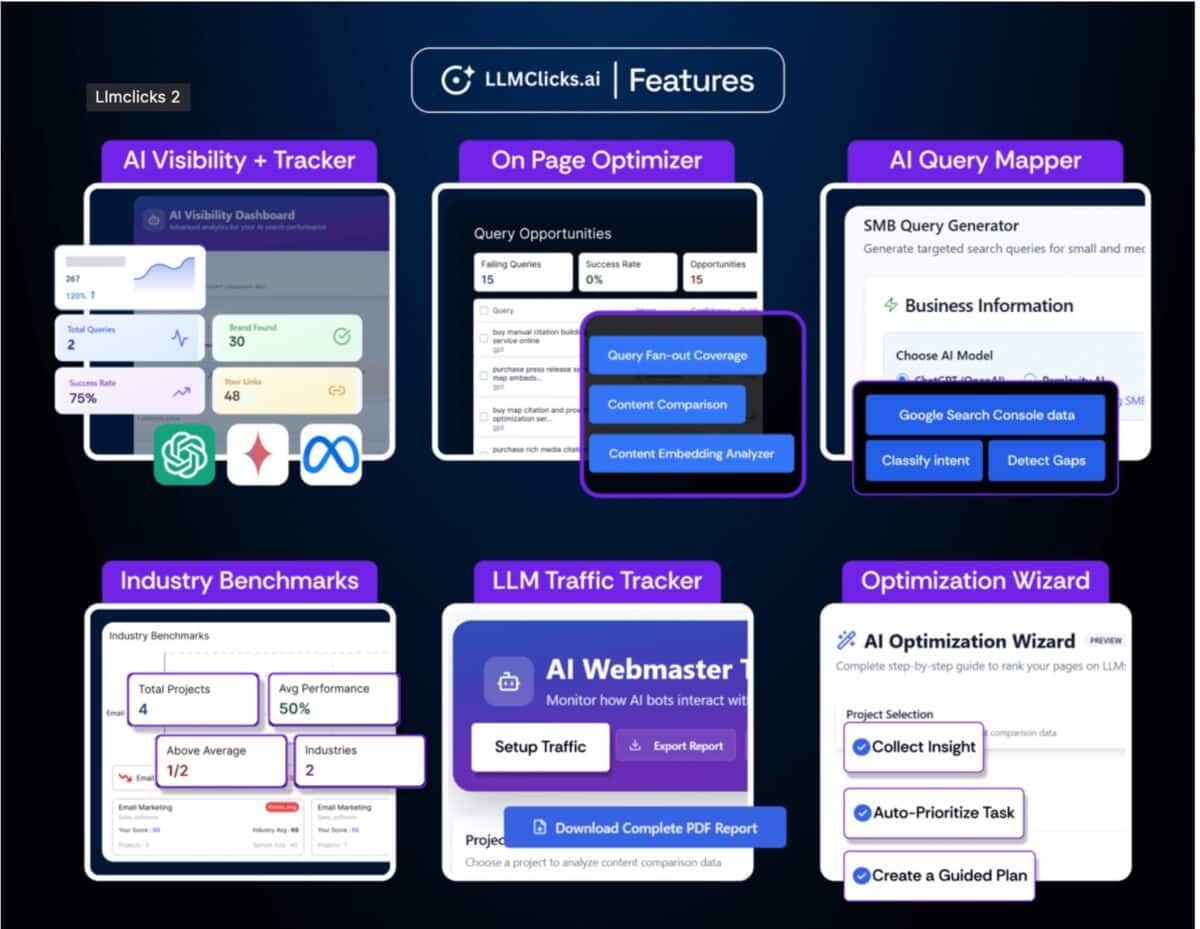The image size is (1200, 929).
Task: Click the Google Search Console data button
Action: [986, 415]
